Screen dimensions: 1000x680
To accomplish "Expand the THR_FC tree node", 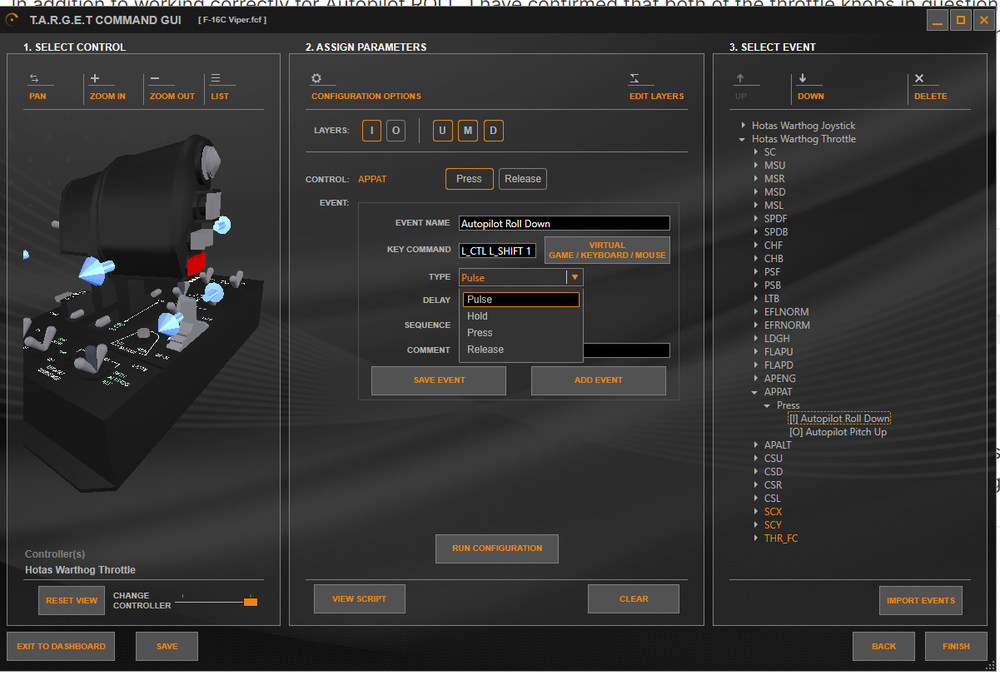I will click(x=756, y=538).
